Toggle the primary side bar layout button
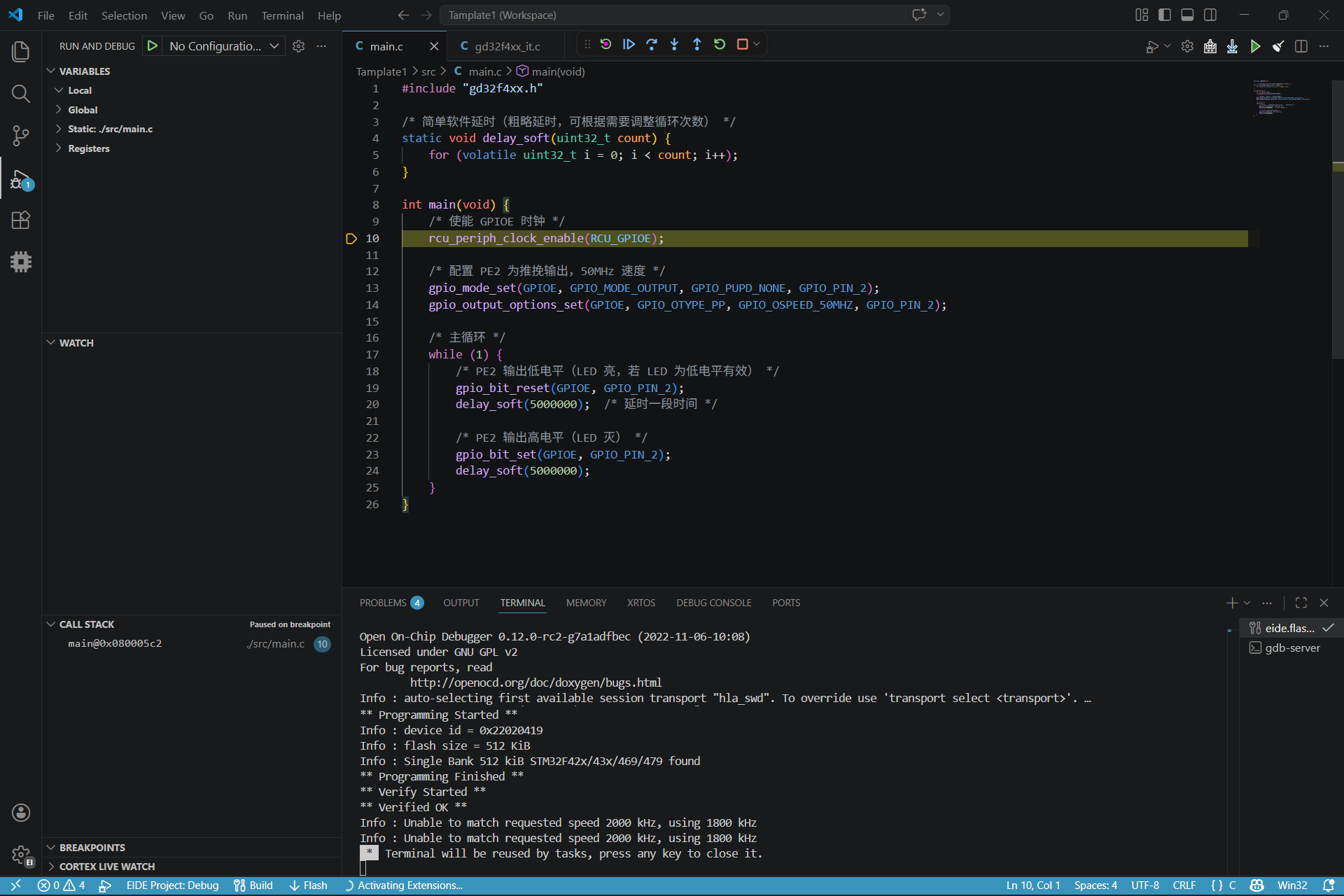Screen dimensions: 1344x896 click(1165, 15)
